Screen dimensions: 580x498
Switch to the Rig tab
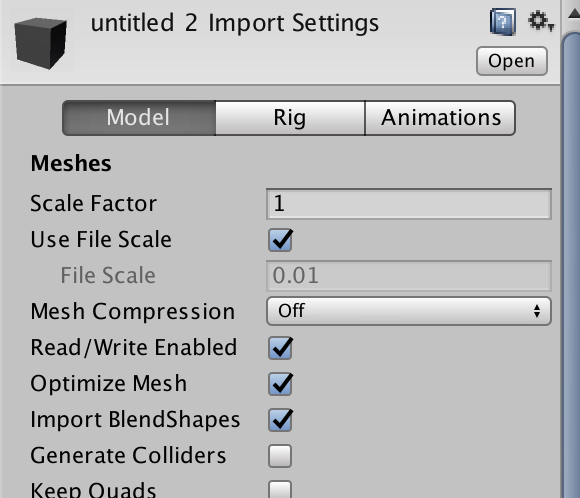point(290,118)
